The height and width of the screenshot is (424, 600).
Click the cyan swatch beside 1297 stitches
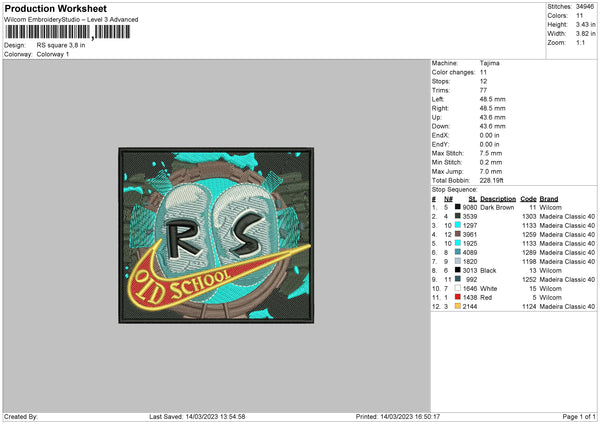pyautogui.click(x=457, y=225)
